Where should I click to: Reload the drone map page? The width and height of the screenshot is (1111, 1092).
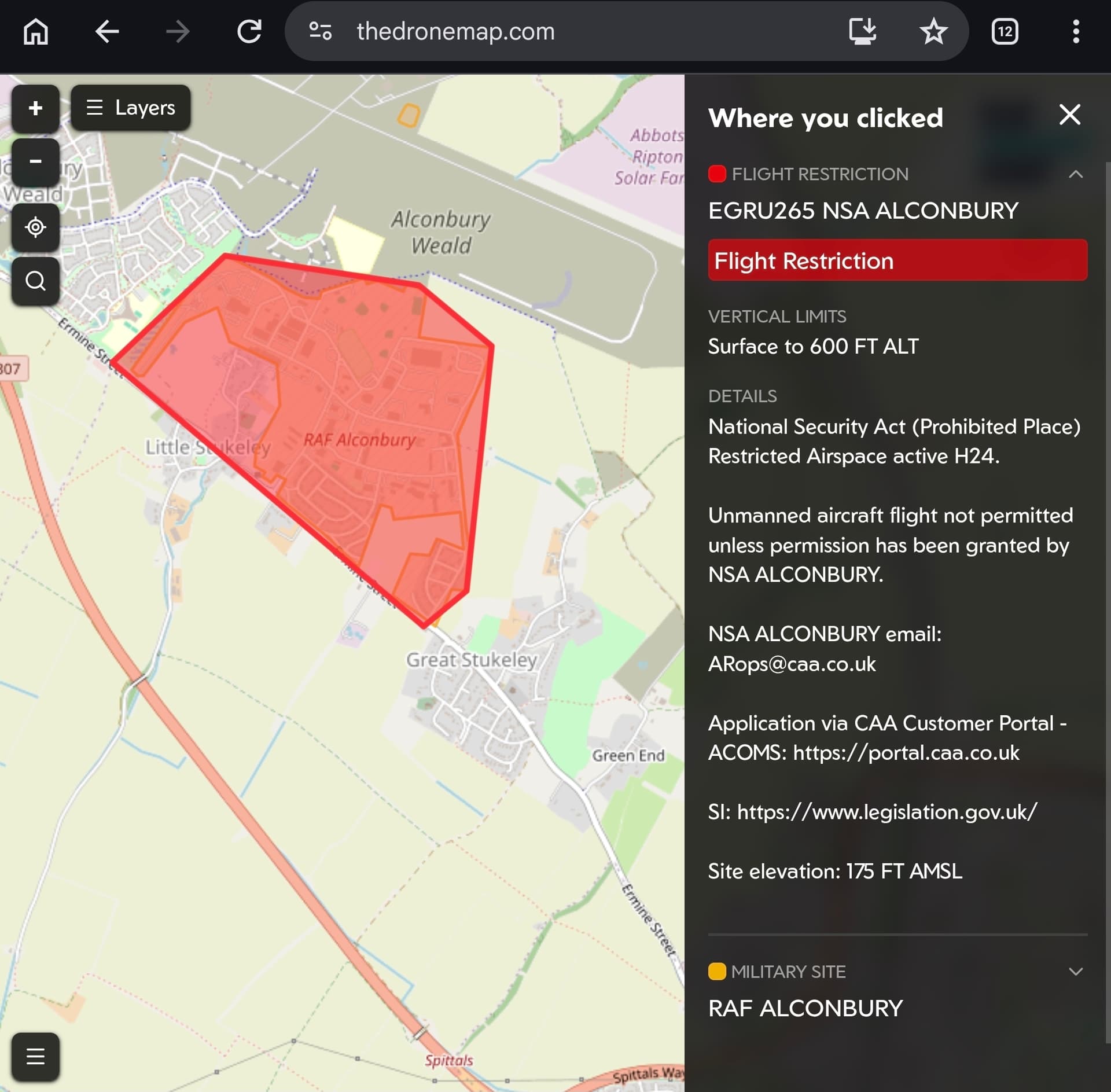tap(249, 31)
